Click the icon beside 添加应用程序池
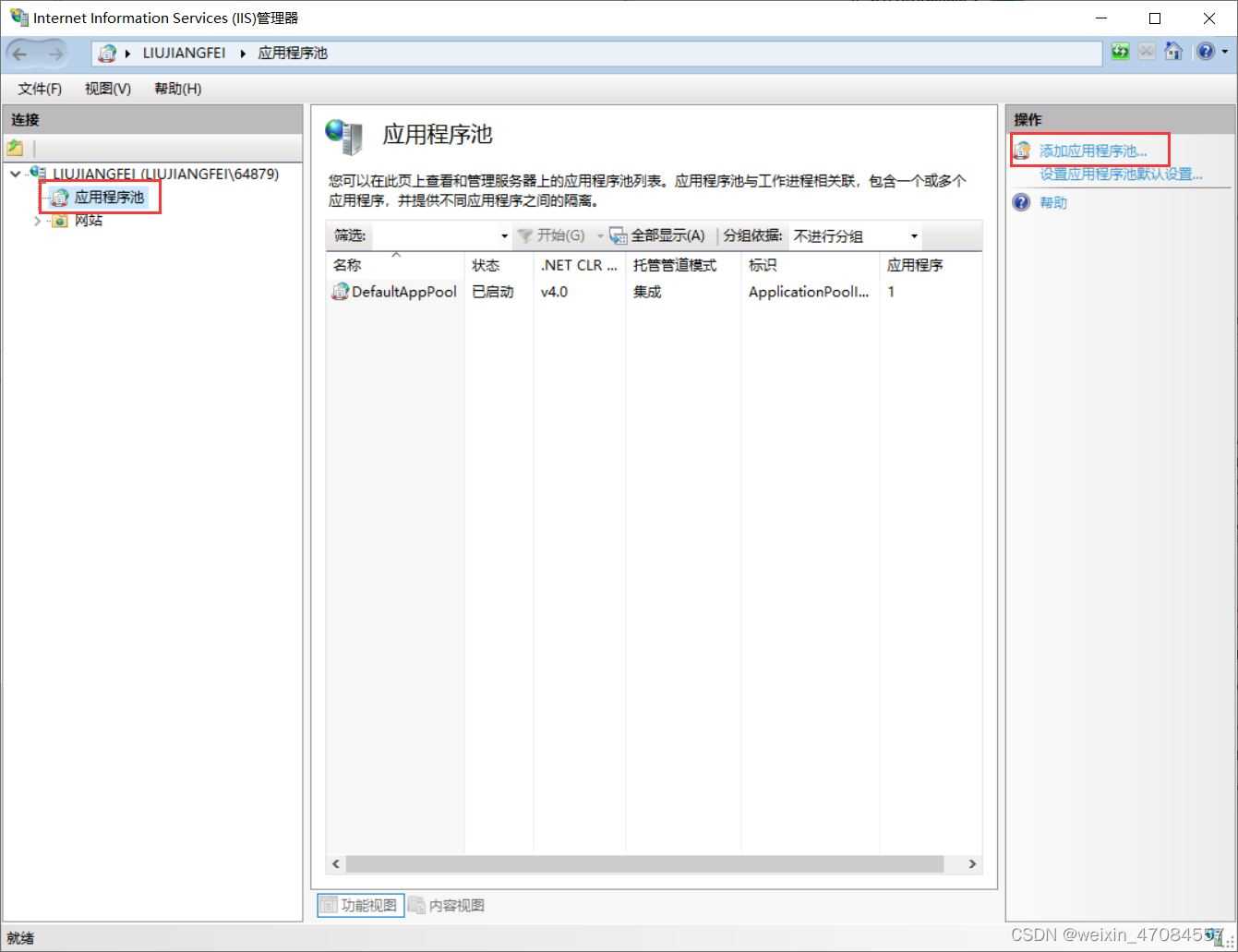Viewport: 1238px width, 952px height. (1022, 151)
